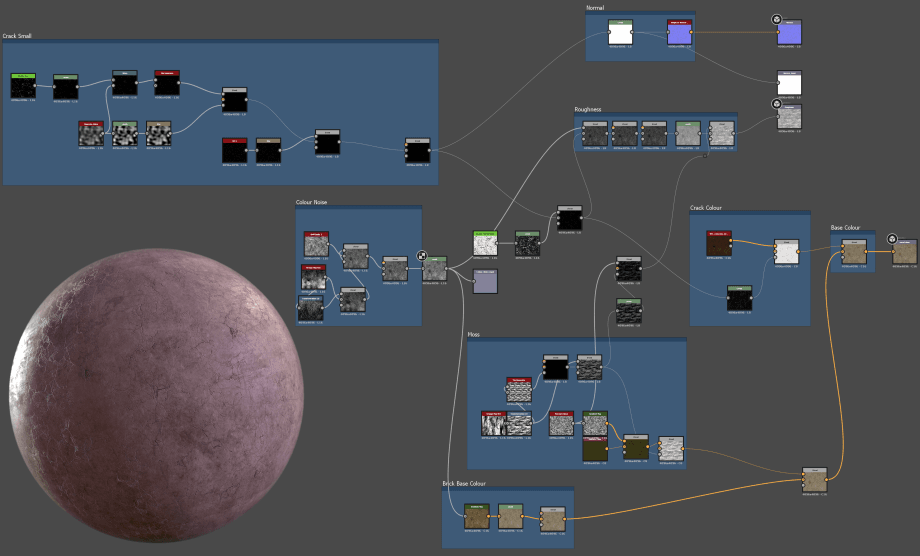Select the top red-header node in Colour Noise
This screenshot has width=920, height=556.
click(316, 243)
